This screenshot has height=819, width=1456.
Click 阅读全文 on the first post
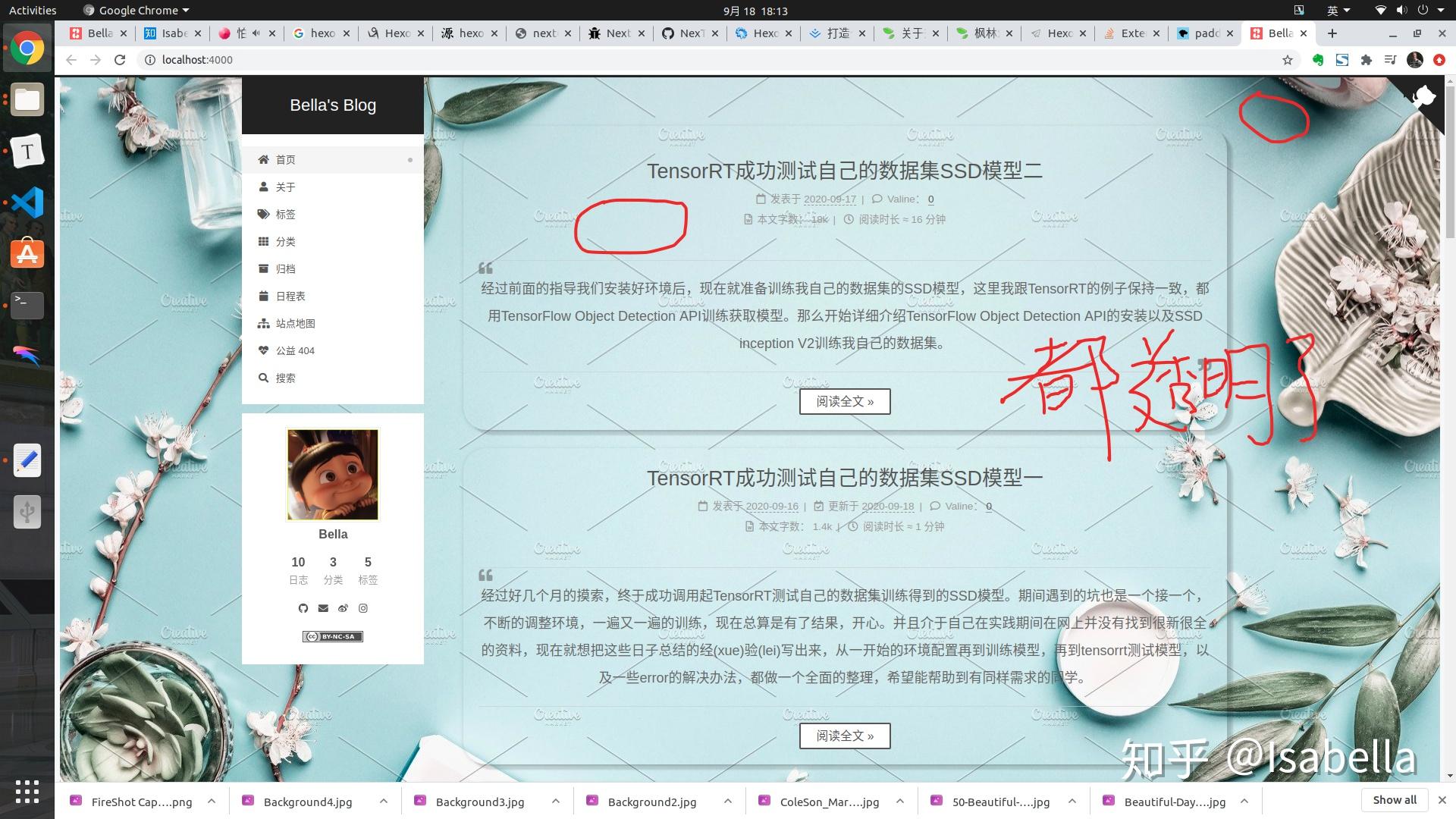coord(844,401)
